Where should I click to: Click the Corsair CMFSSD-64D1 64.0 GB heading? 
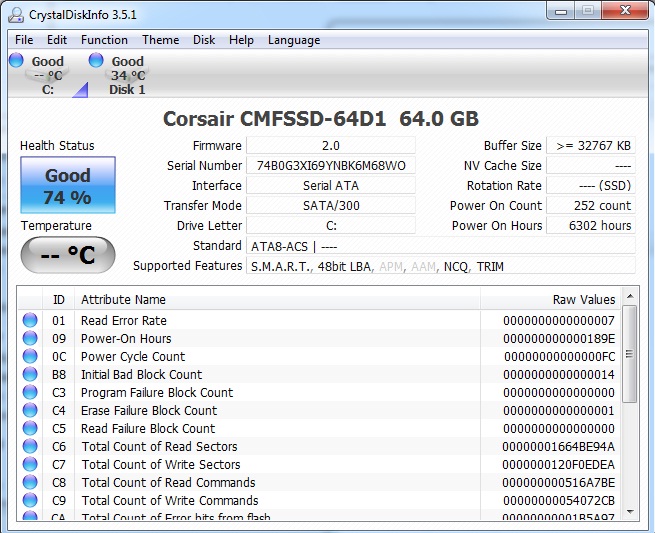[x=321, y=119]
